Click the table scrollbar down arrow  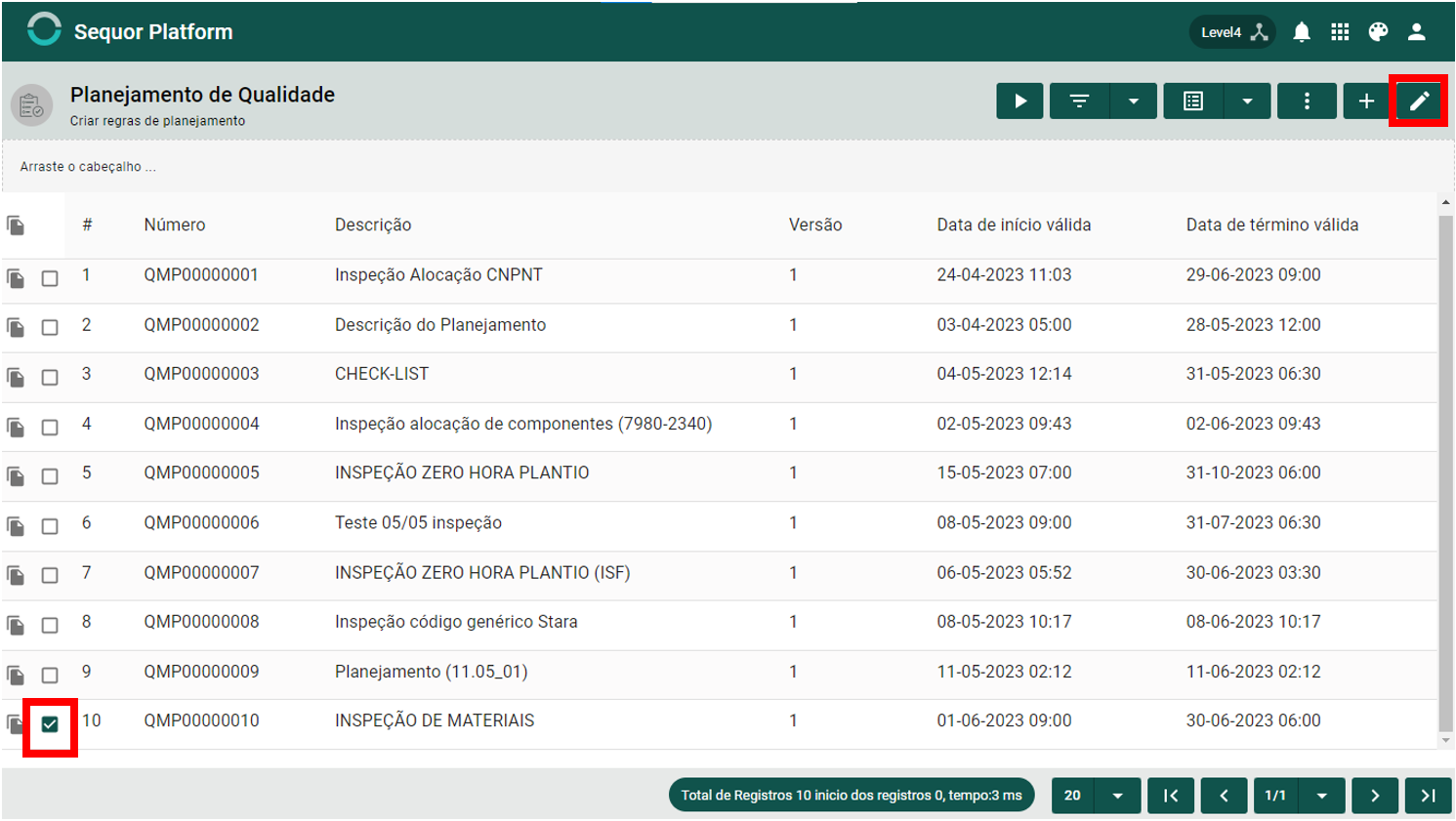1446,741
